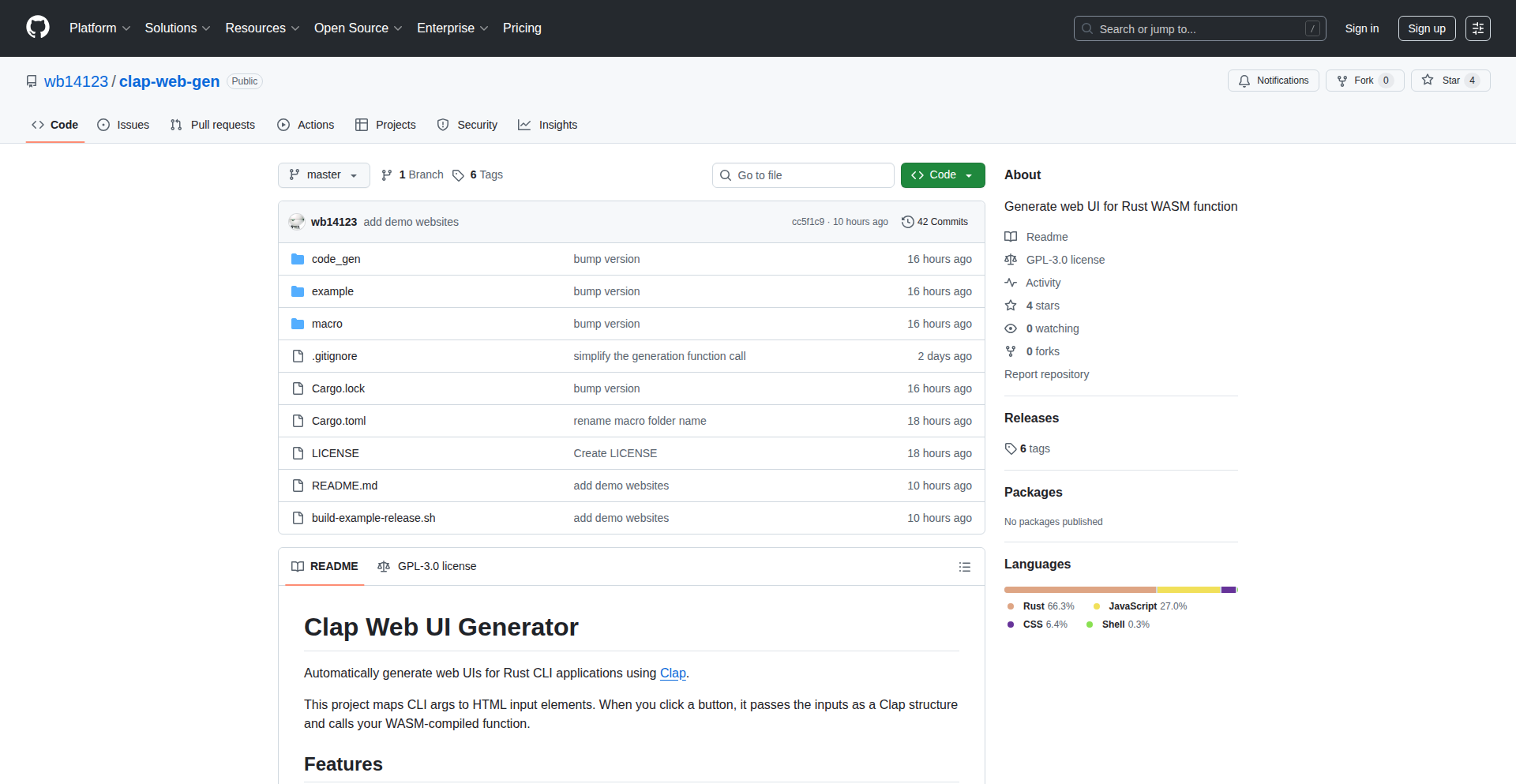1516x784 pixels.
Task: Switch to the GPL-3.0 license tab
Action: [x=427, y=566]
